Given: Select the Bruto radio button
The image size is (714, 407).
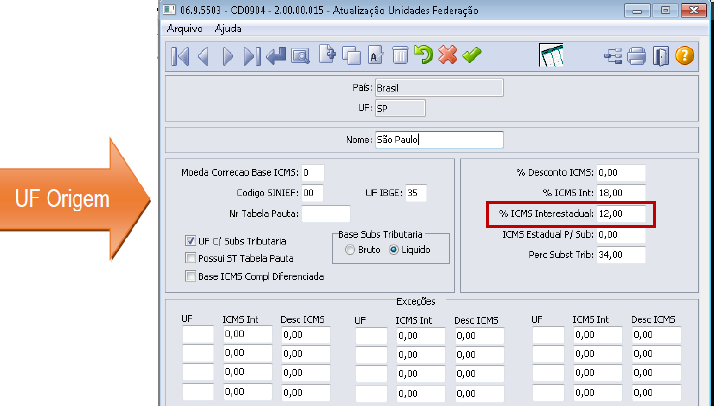Looking at the screenshot, I should pyautogui.click(x=350, y=250).
